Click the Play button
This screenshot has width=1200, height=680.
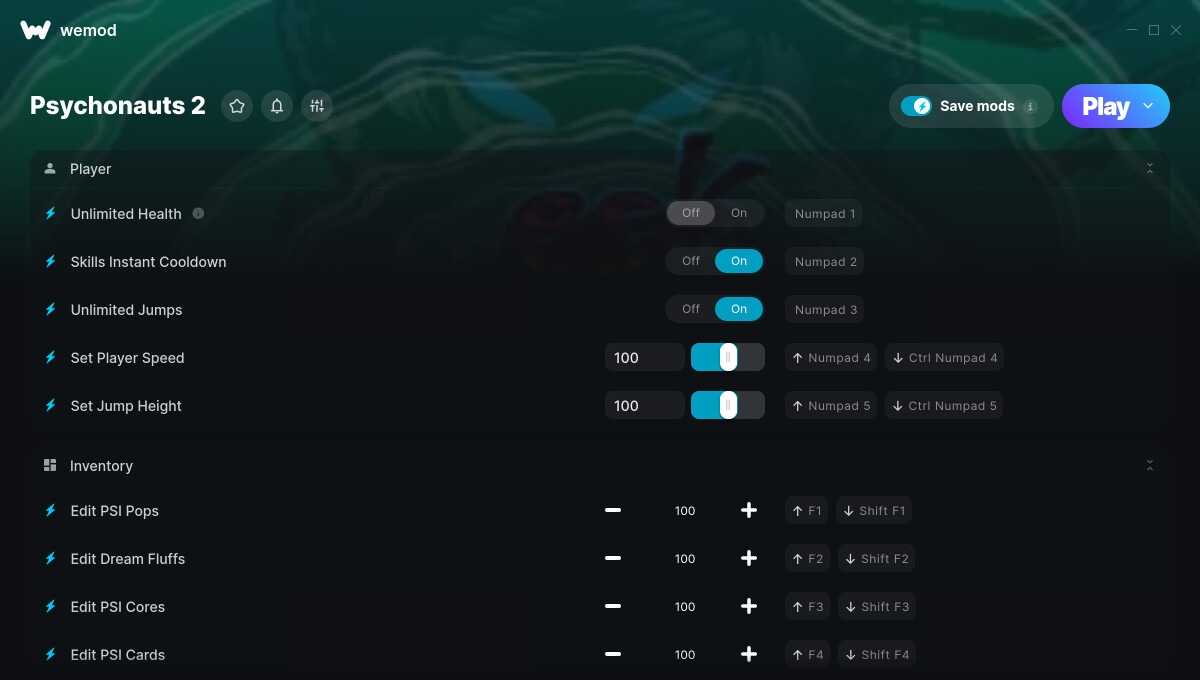[1105, 106]
